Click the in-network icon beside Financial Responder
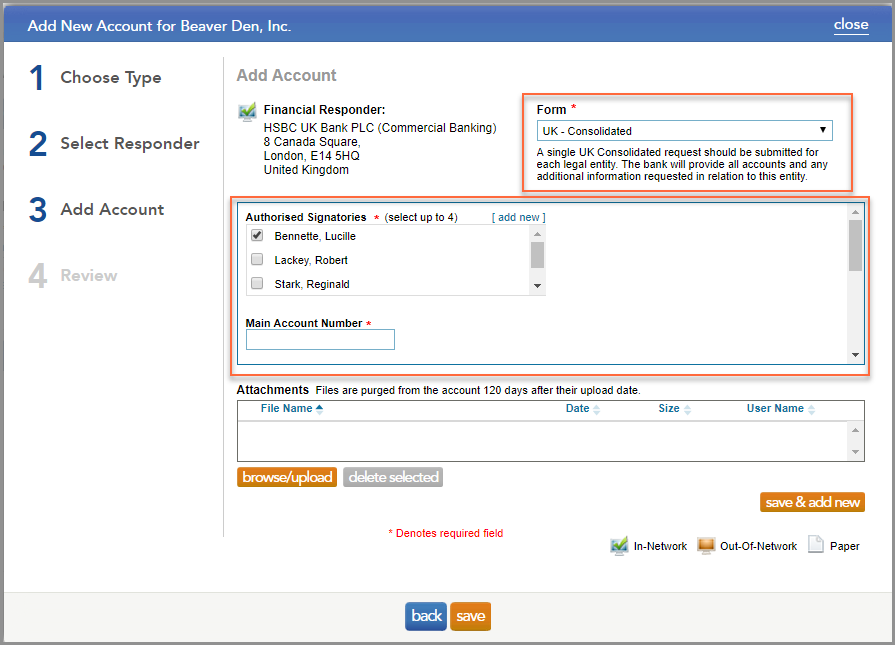The image size is (895, 645). (x=246, y=110)
